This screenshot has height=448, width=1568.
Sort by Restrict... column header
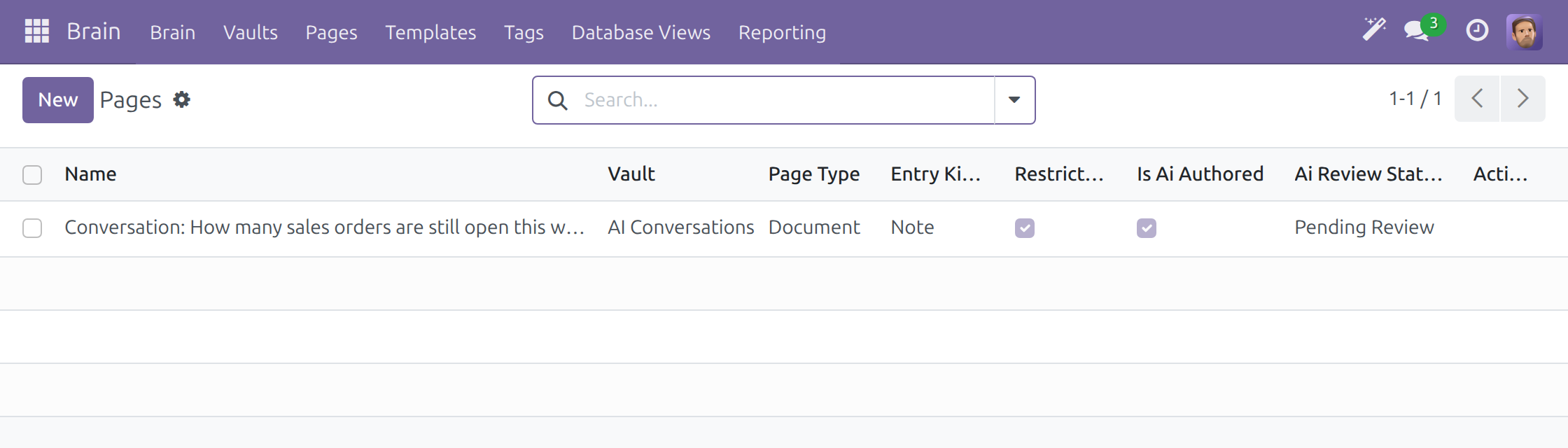(1059, 174)
